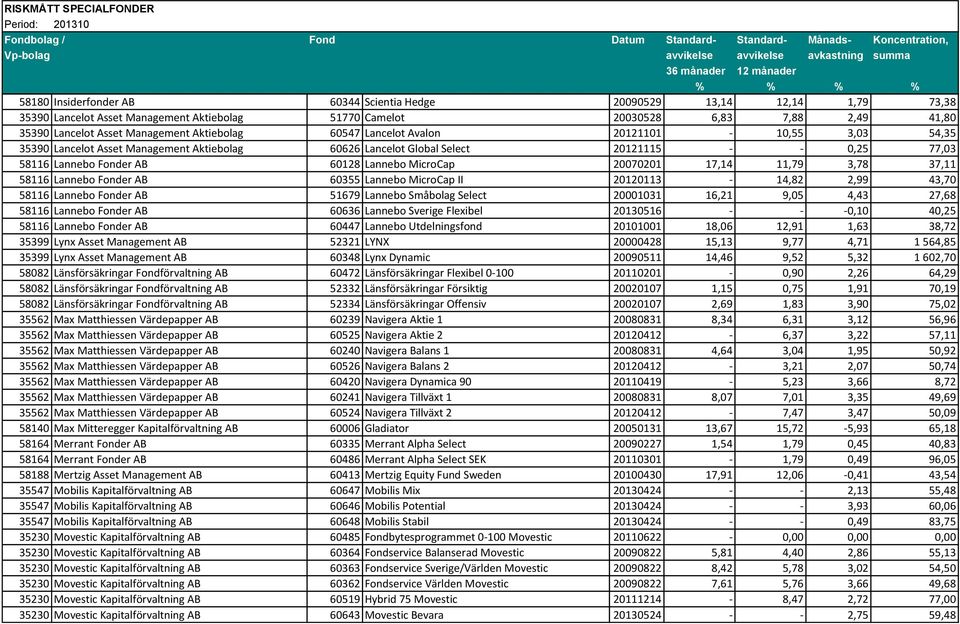This screenshot has height=624, width=960.
Task: Select the 'Navigera Aktie 2' cell
Action: pos(486,335)
